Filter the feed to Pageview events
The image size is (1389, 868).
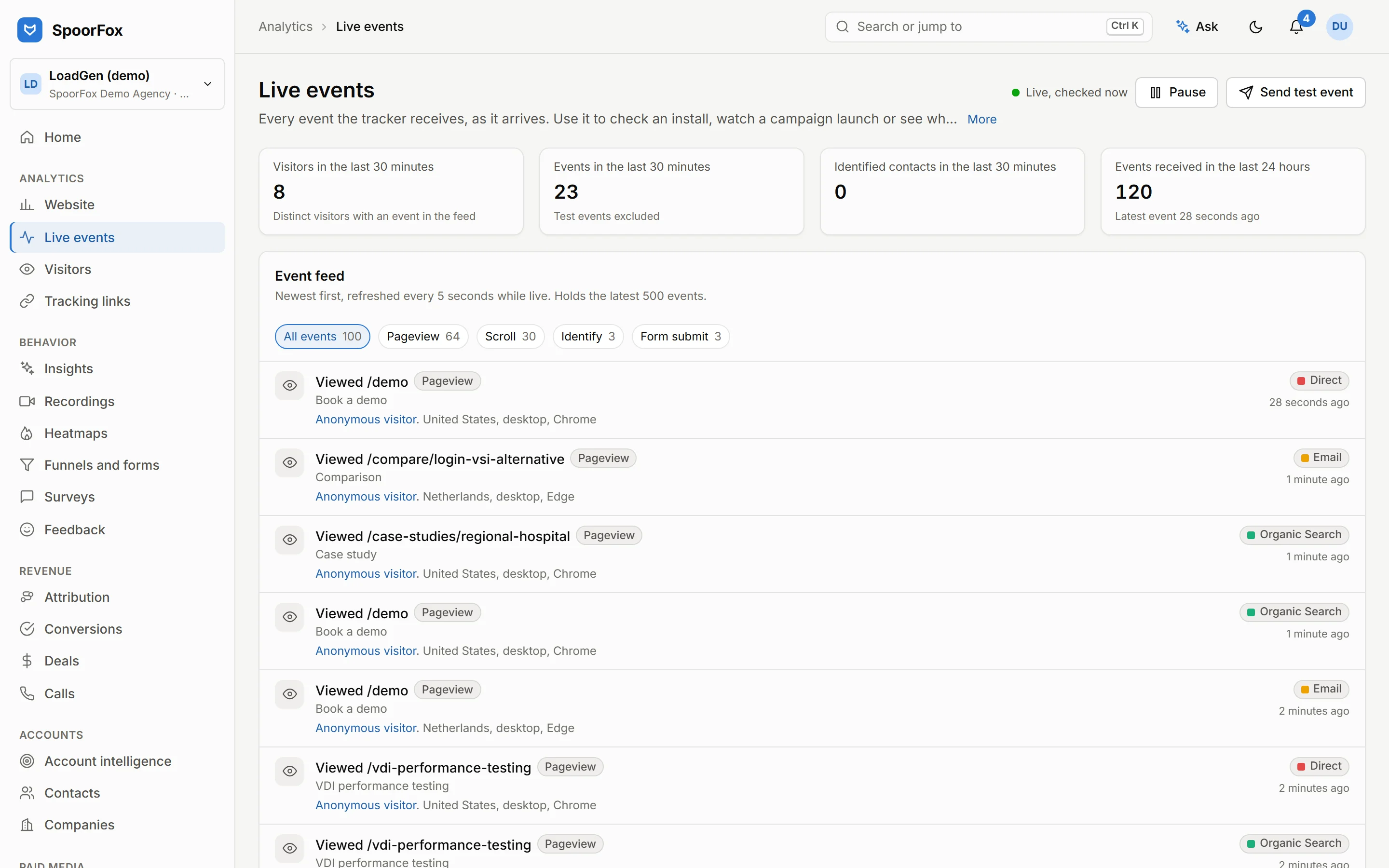click(423, 337)
